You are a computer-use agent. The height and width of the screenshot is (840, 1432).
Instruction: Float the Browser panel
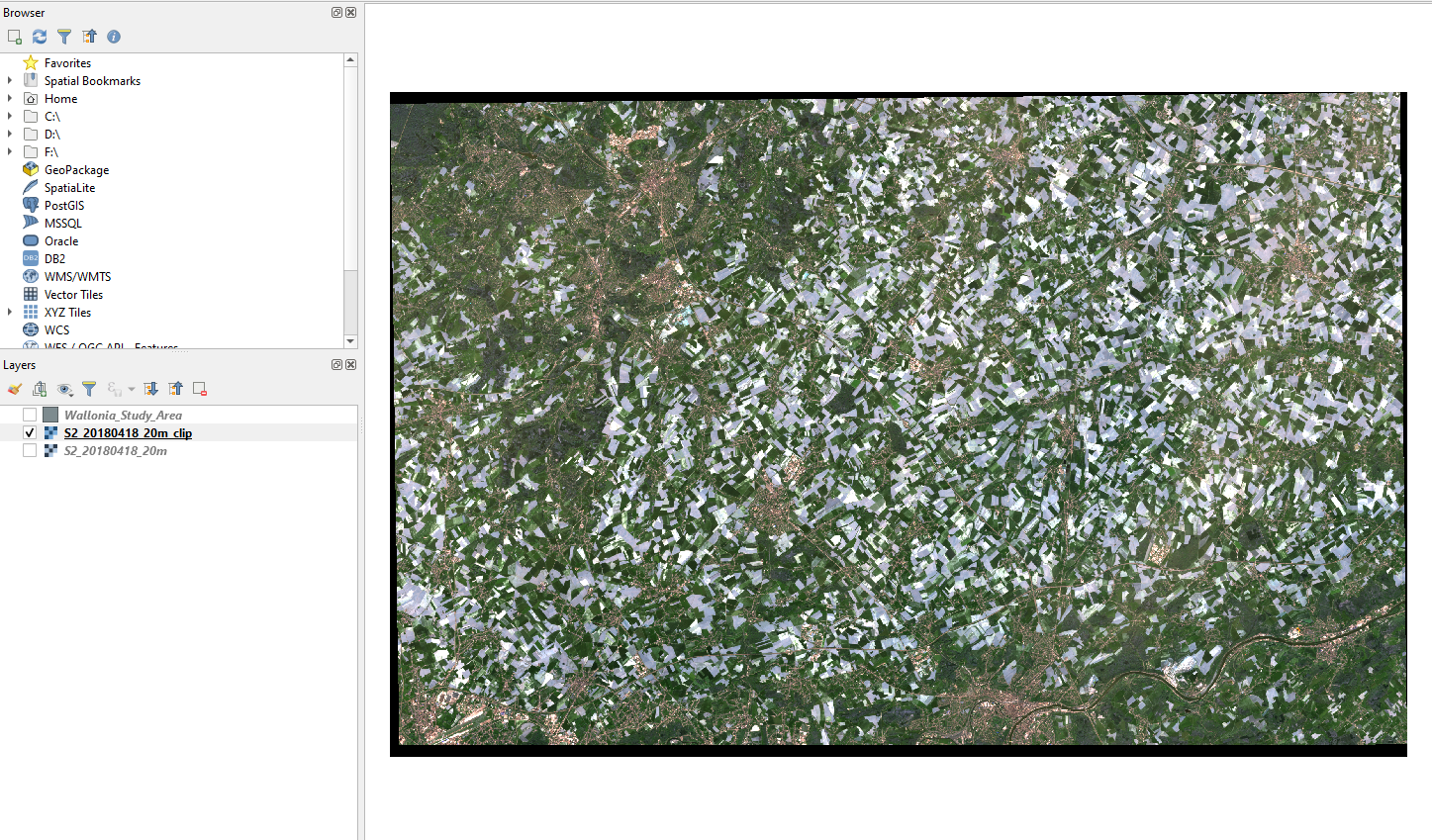pyautogui.click(x=336, y=13)
